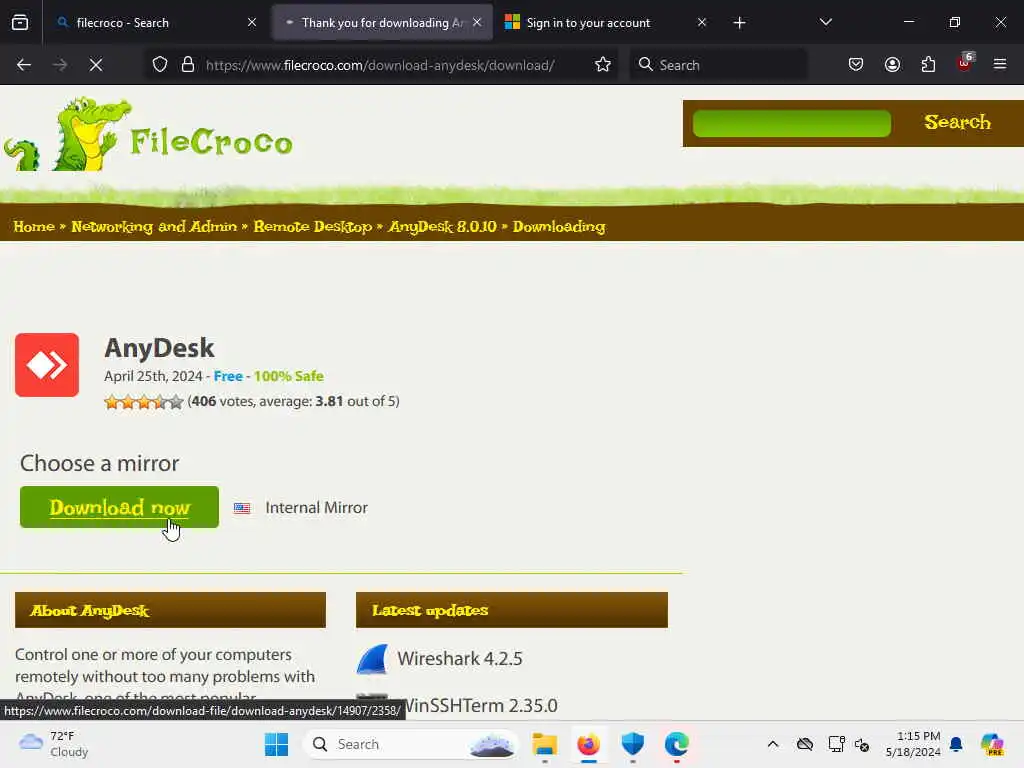Open a new tab with the plus button

coord(739,23)
